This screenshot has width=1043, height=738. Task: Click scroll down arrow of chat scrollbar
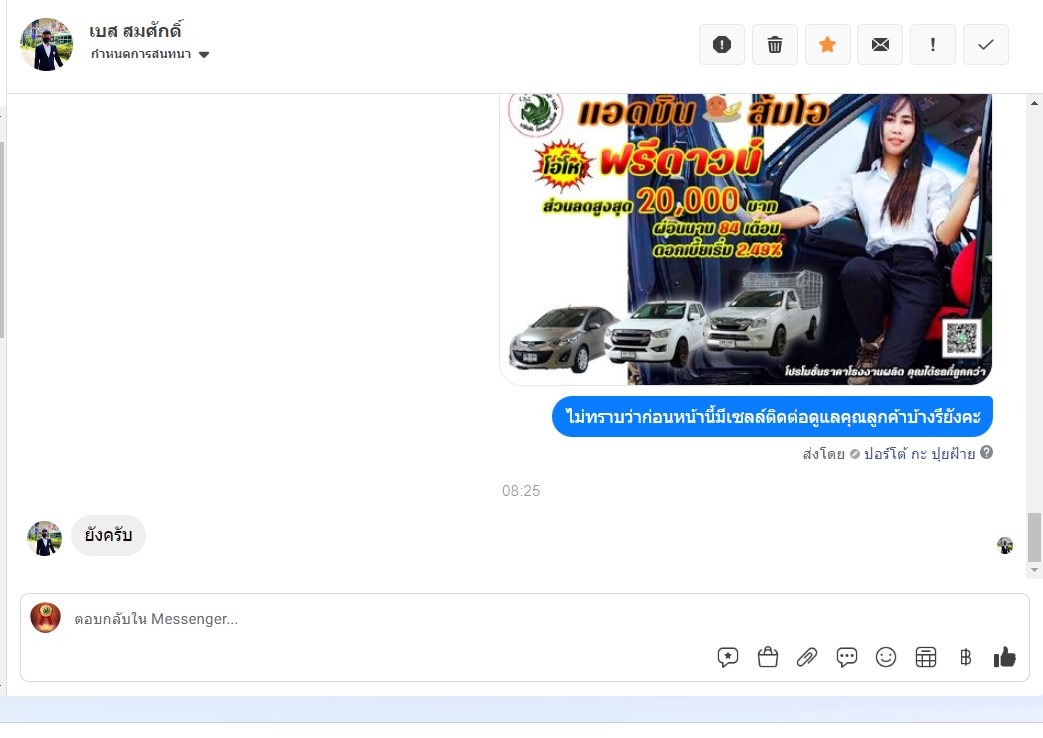(x=1034, y=570)
